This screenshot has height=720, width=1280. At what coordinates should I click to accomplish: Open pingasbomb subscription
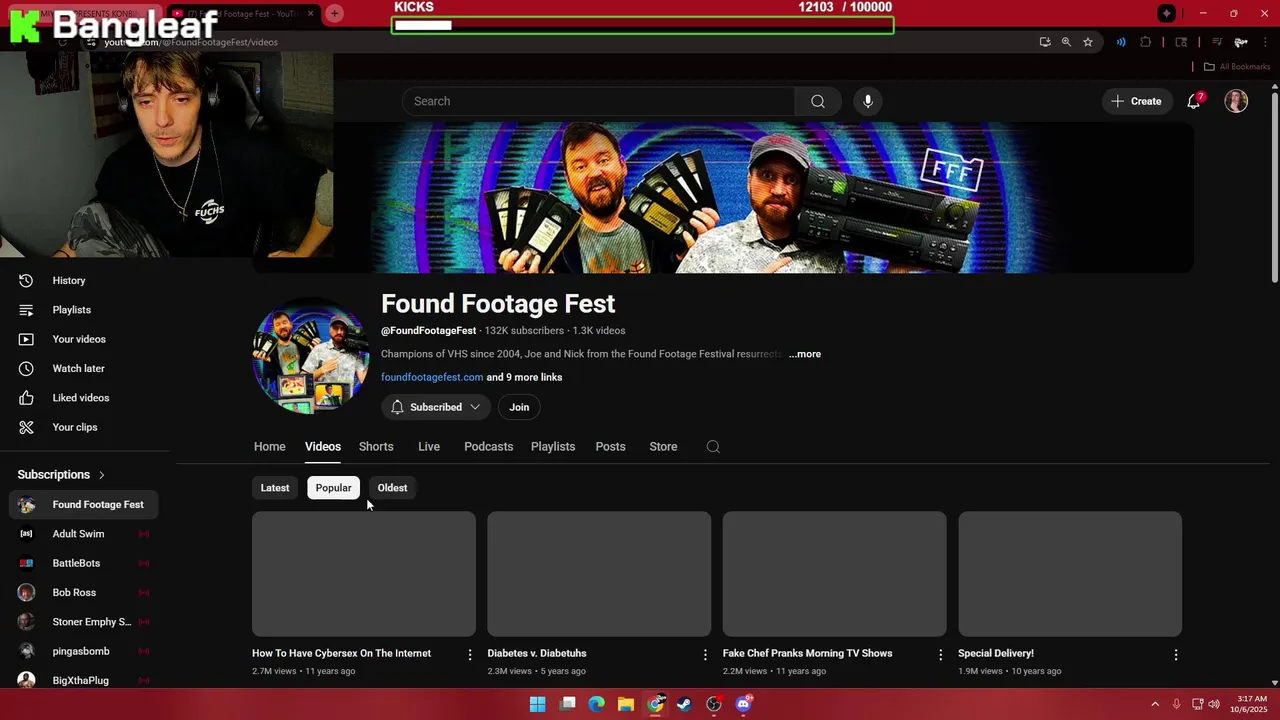click(x=84, y=651)
